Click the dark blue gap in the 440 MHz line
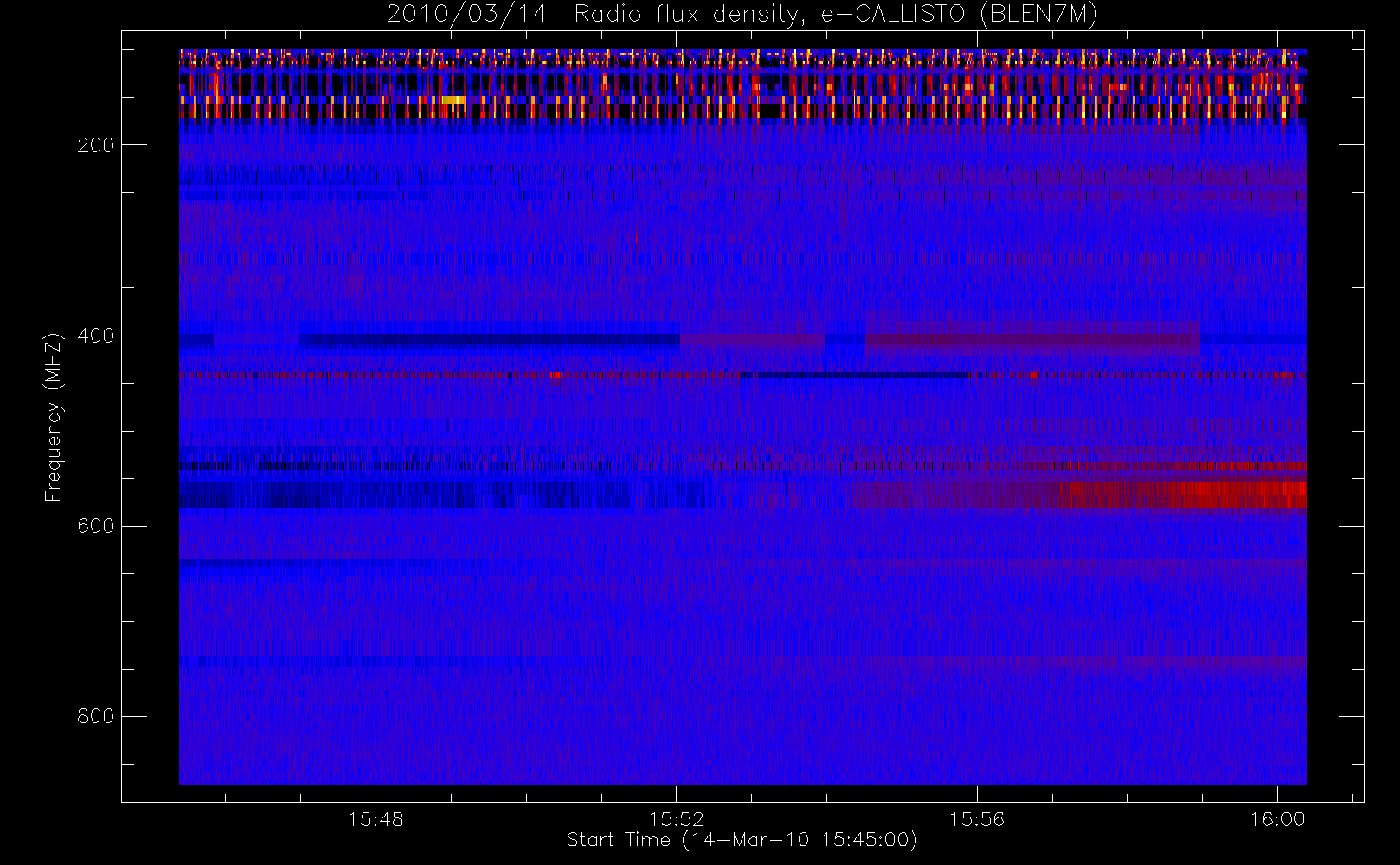The width and height of the screenshot is (1400, 865). [x=855, y=375]
